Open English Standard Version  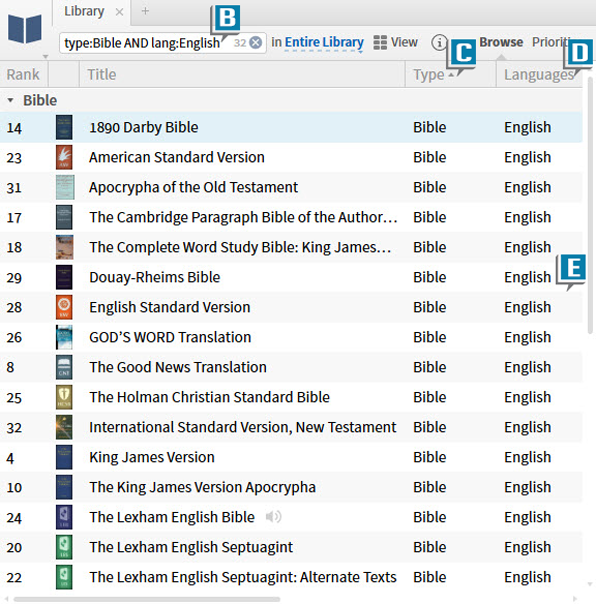(170, 307)
